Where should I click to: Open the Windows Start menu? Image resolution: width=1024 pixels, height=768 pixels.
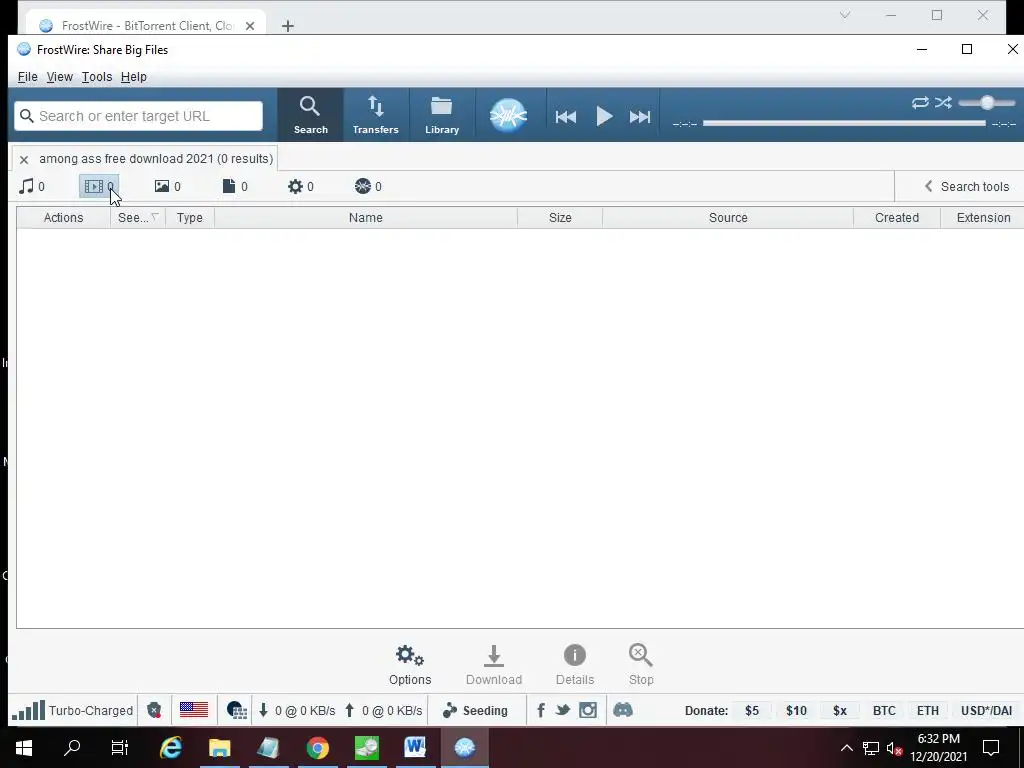coord(24,747)
